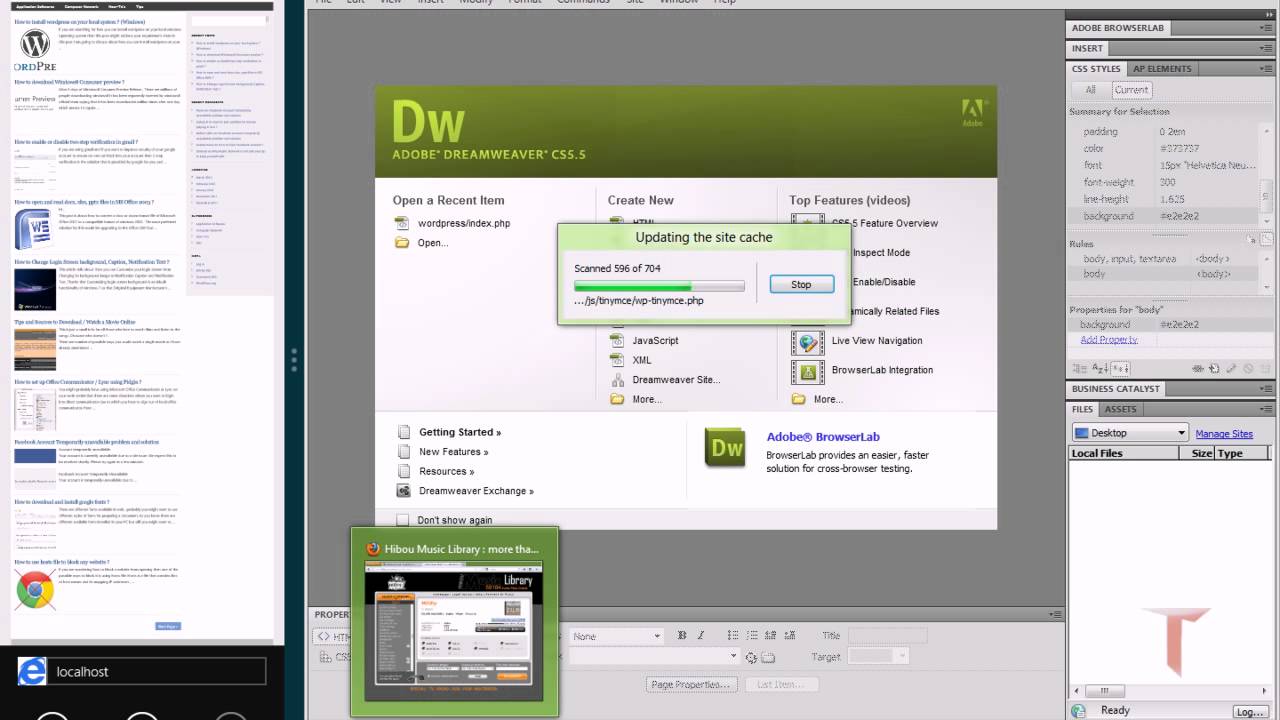The width and height of the screenshot is (1280, 720).
Task: Open the Page Properties dialog
Action: point(692,685)
